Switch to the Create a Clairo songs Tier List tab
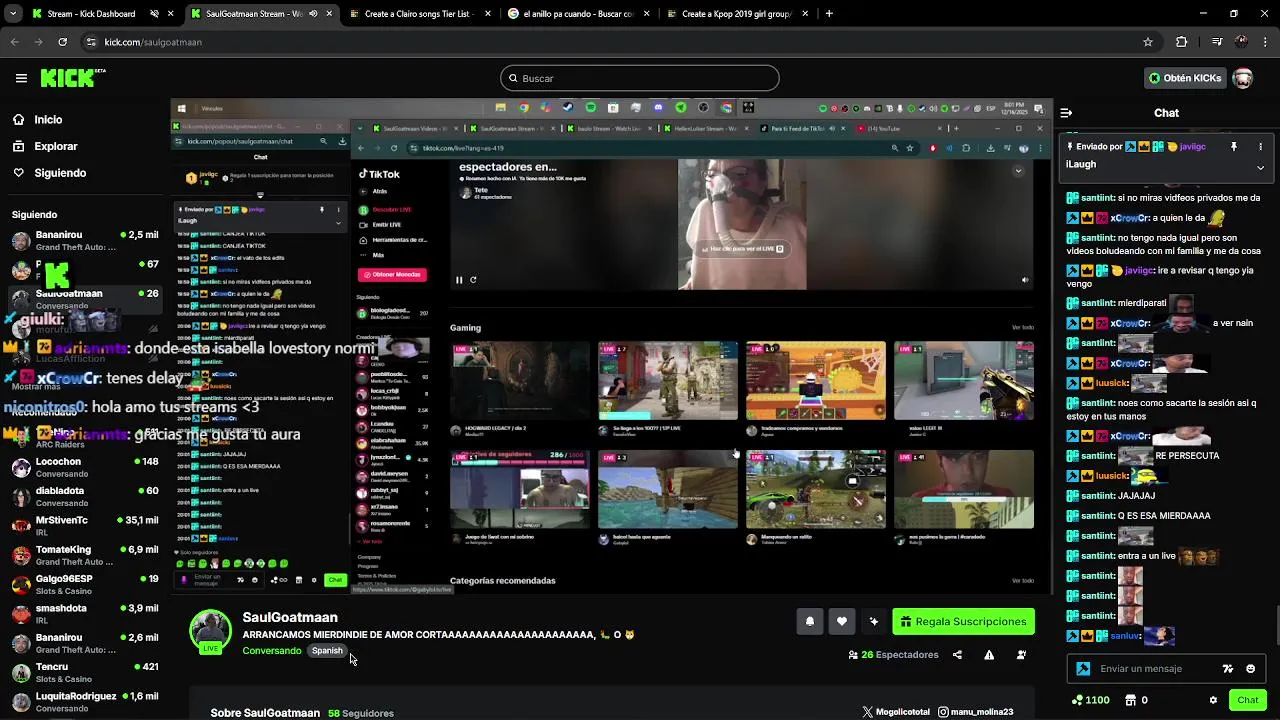Image resolution: width=1280 pixels, height=720 pixels. point(417,14)
